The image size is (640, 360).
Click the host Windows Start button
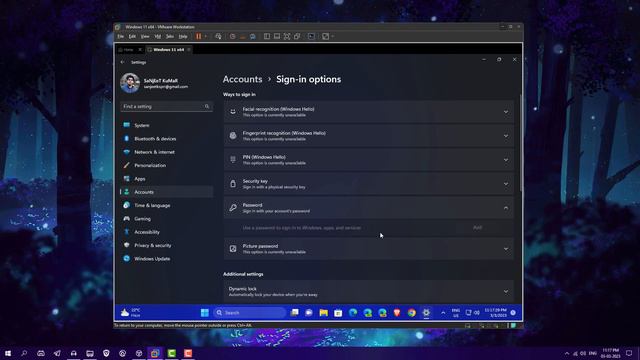tap(8, 353)
